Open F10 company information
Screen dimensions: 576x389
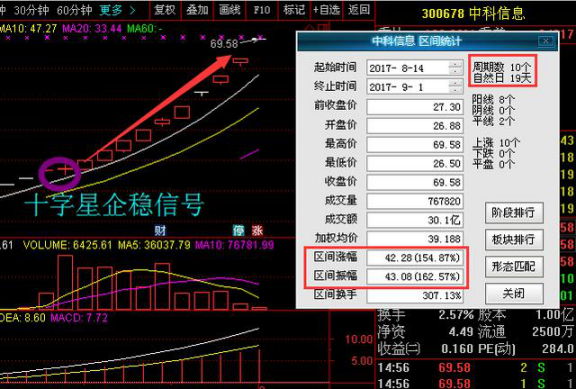262,10
